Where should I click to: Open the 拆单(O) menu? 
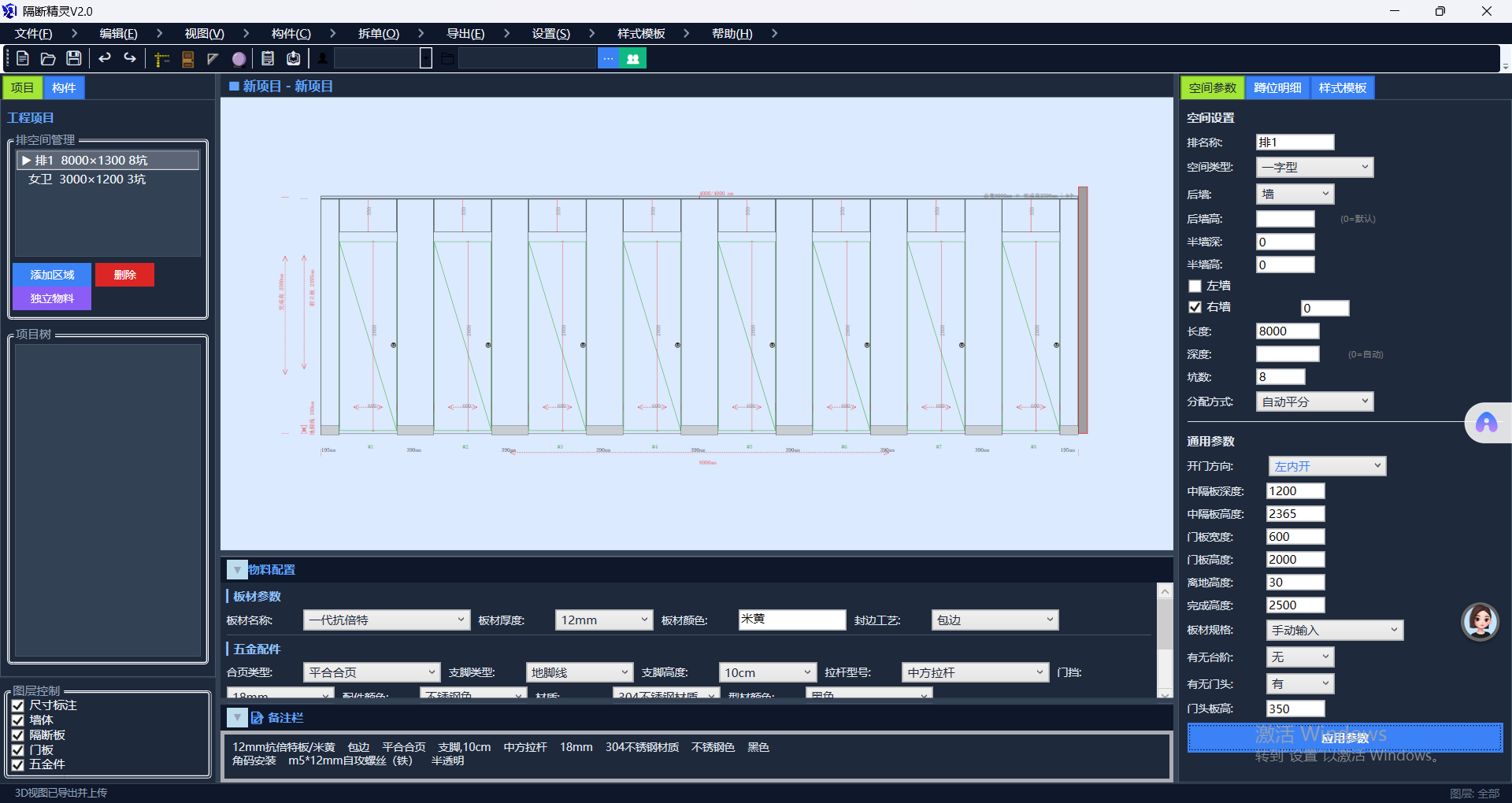[379, 34]
